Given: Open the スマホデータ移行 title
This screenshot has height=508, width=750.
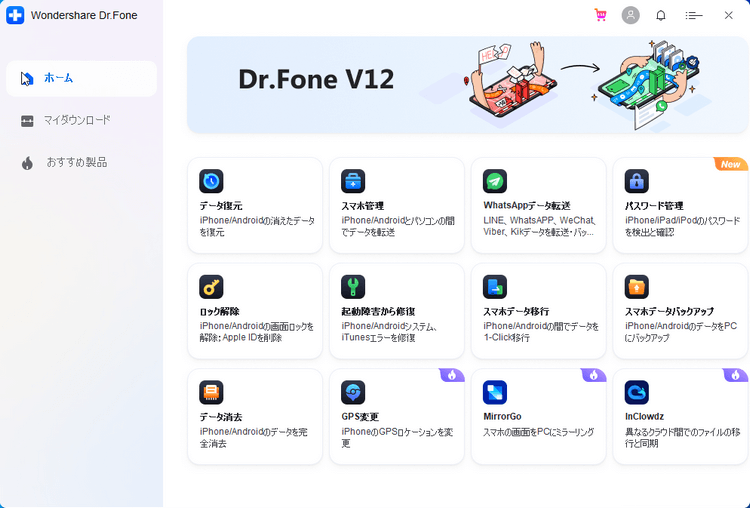Looking at the screenshot, I should [516, 311].
